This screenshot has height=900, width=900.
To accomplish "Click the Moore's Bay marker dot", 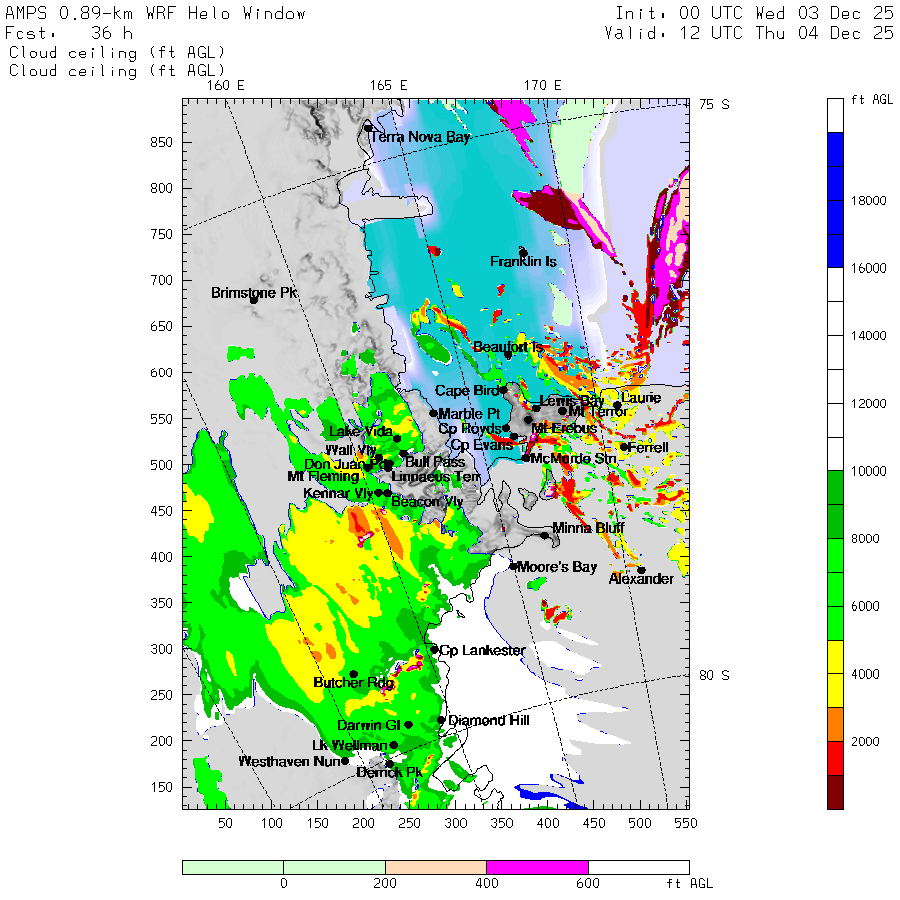I will 513,567.
